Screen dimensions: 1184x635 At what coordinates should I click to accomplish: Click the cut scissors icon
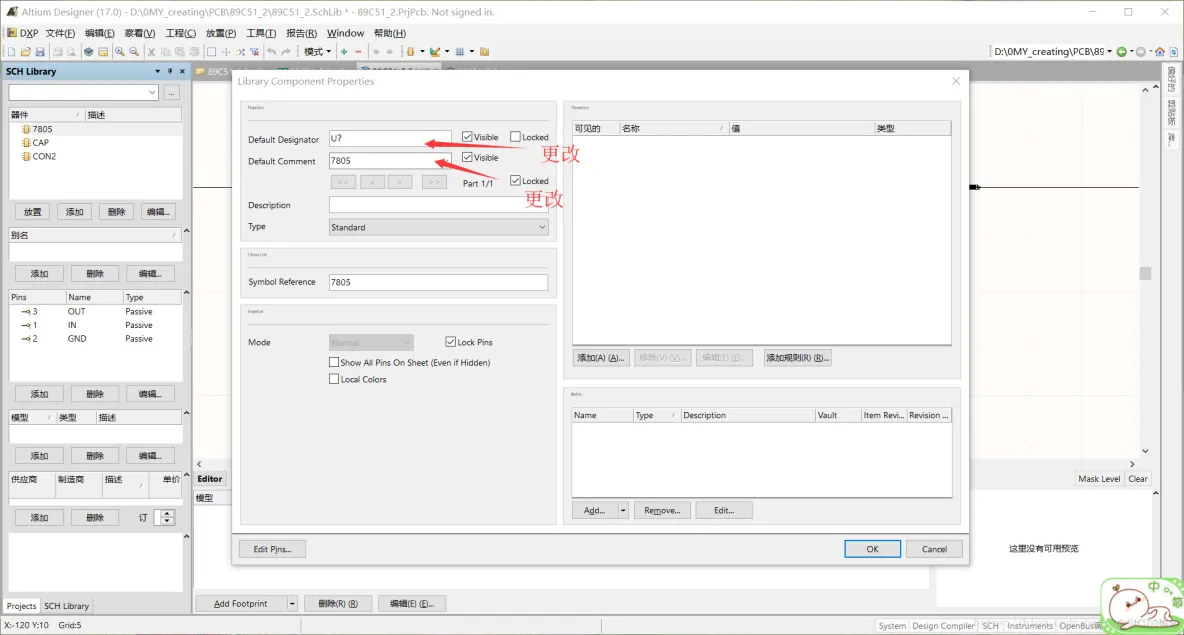[152, 52]
